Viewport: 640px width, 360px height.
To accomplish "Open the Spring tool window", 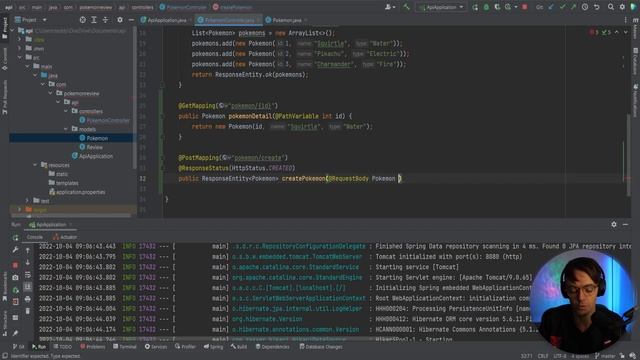I will [x=213, y=347].
